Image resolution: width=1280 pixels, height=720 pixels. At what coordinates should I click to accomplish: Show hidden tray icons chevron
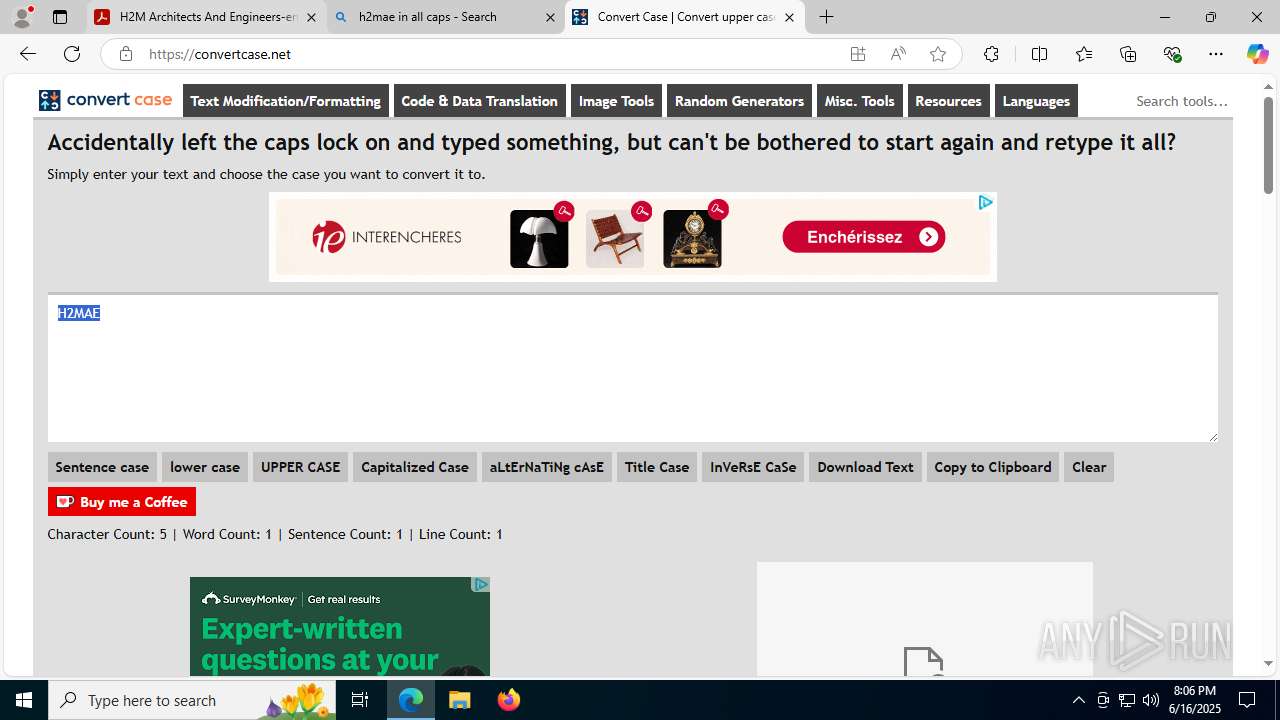point(1078,700)
